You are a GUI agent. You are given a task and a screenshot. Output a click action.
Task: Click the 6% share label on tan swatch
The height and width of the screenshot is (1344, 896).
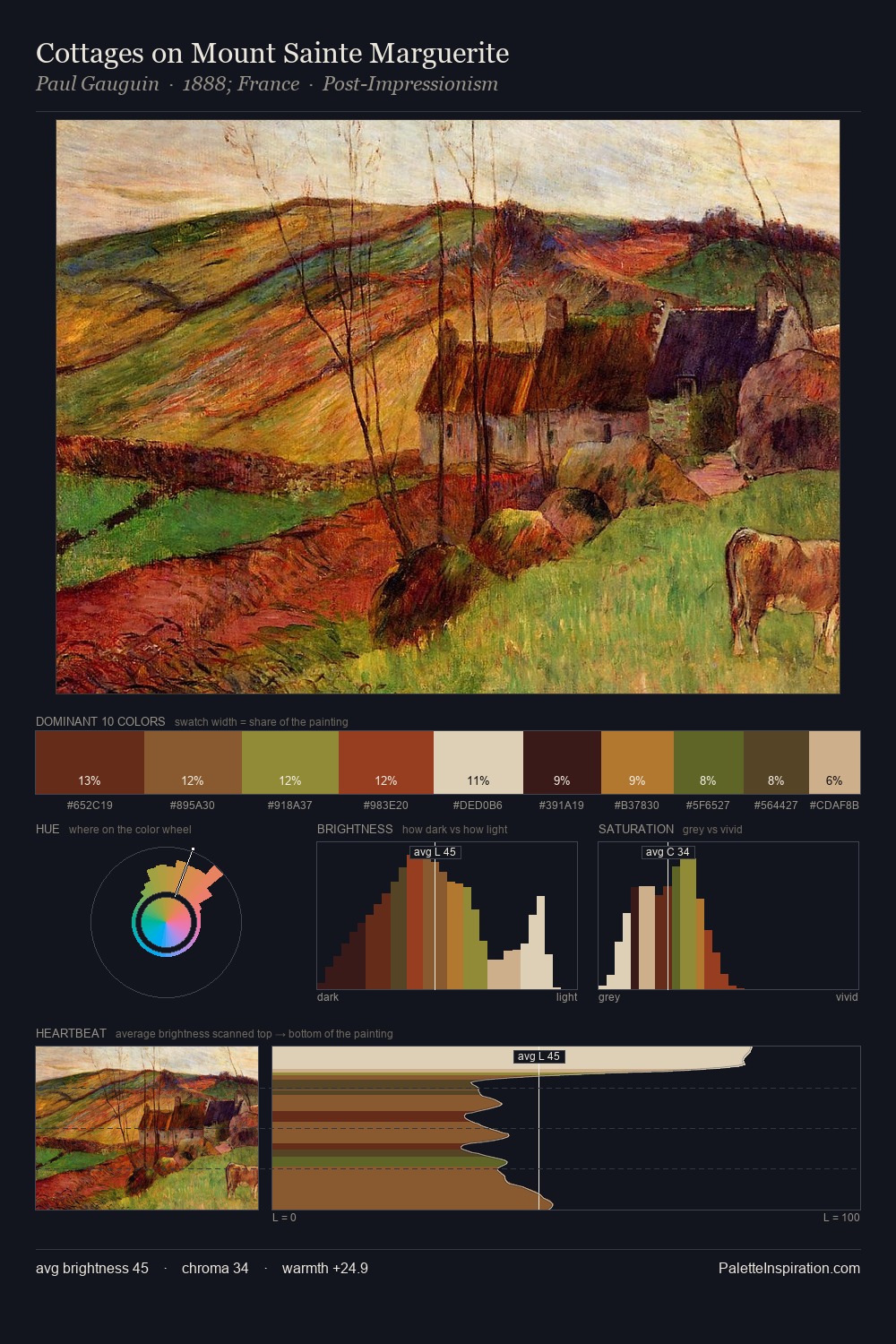point(834,780)
